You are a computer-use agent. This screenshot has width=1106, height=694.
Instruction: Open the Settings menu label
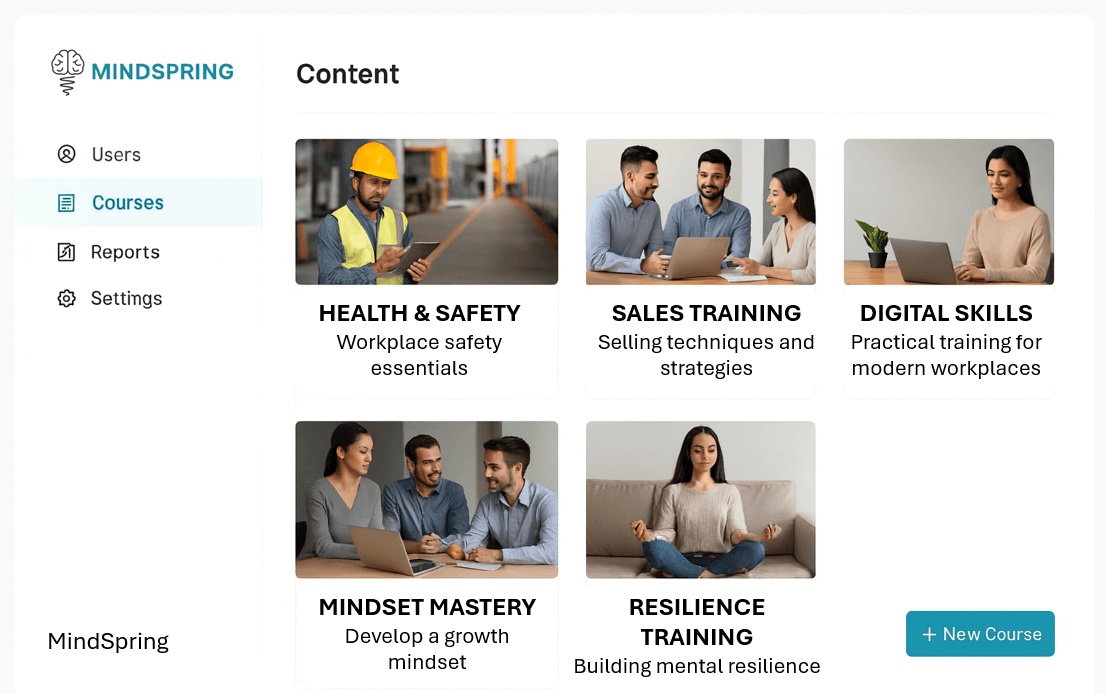click(x=126, y=298)
